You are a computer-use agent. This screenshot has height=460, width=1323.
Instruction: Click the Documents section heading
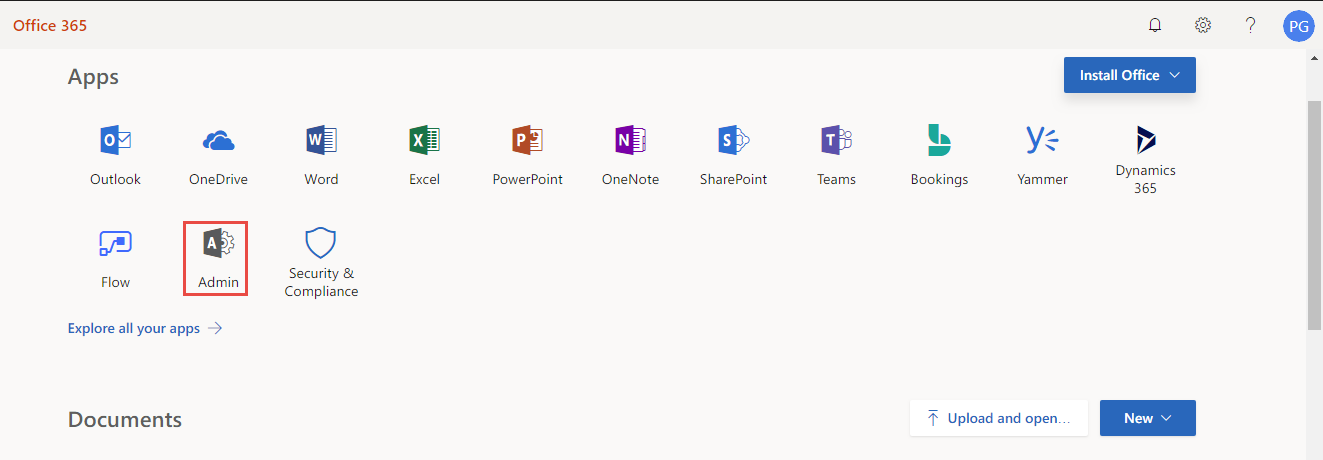[x=125, y=419]
